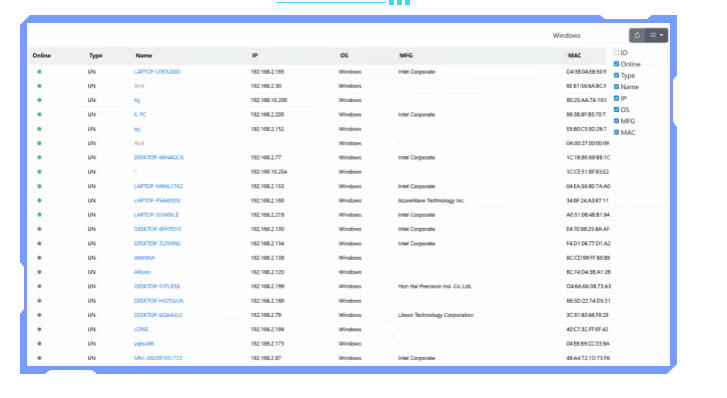Open the WANNA device link

[x=144, y=258]
